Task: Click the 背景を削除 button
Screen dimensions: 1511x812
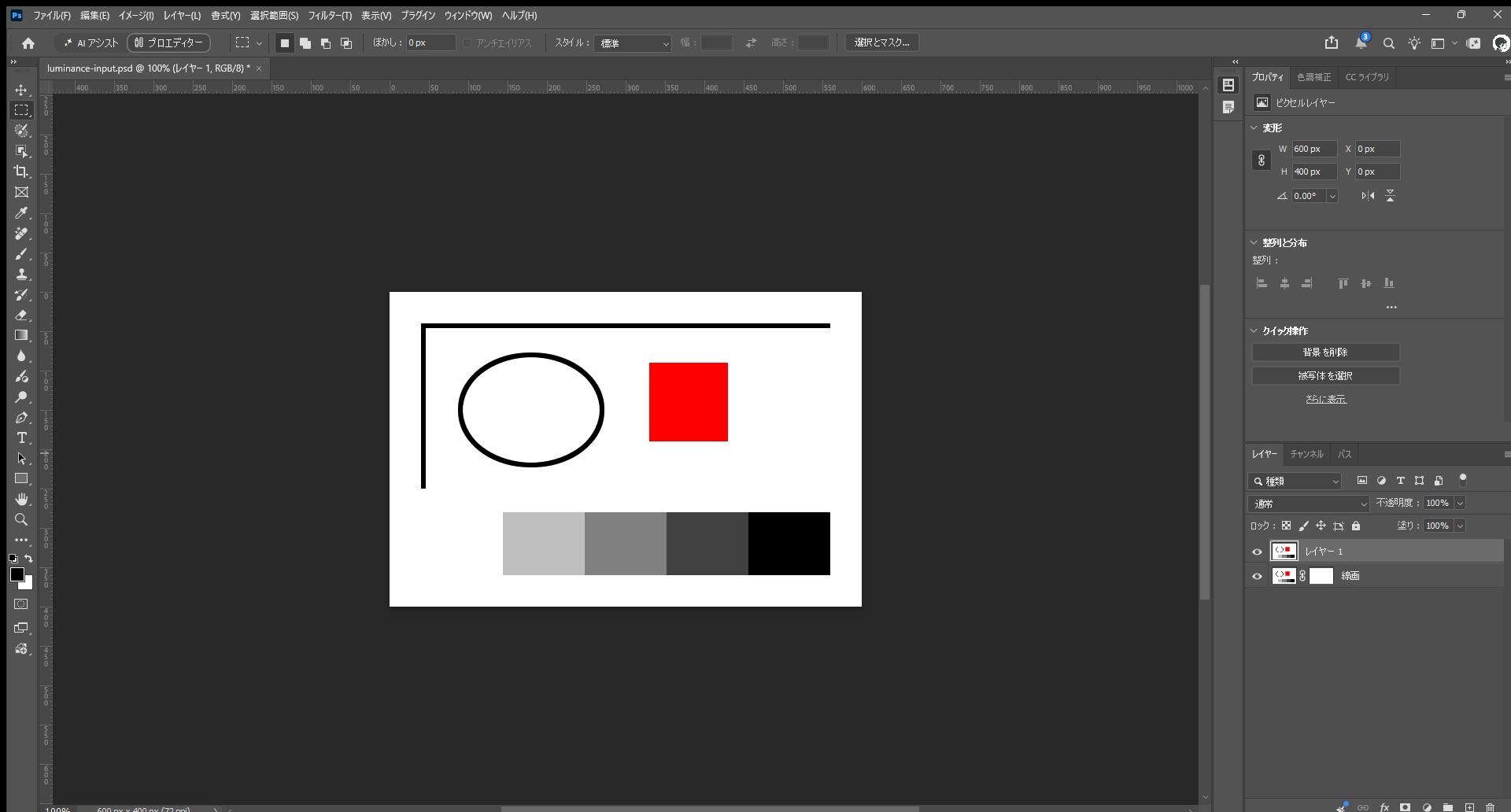Action: [x=1325, y=352]
